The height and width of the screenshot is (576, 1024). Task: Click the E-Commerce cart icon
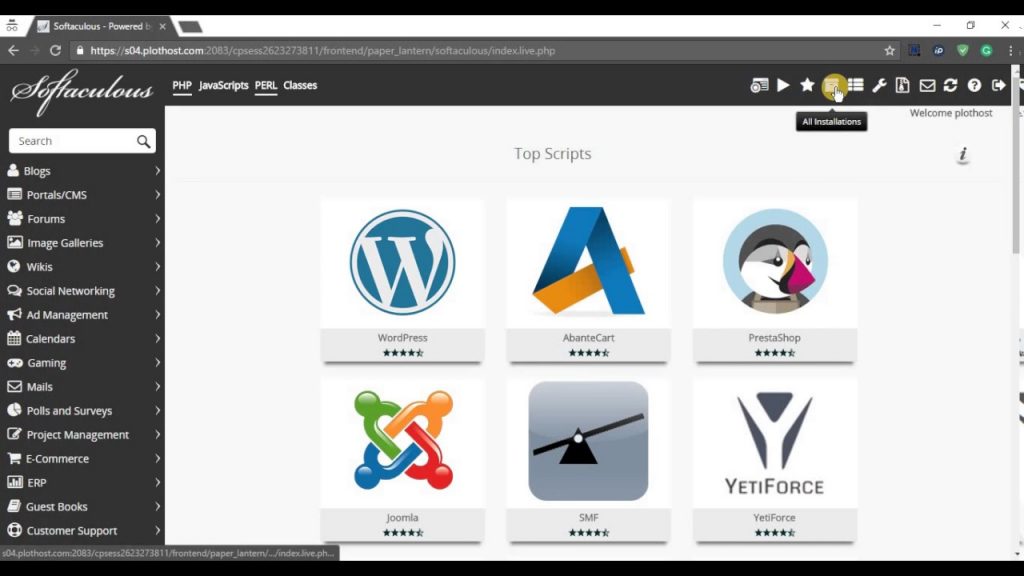tap(14, 458)
